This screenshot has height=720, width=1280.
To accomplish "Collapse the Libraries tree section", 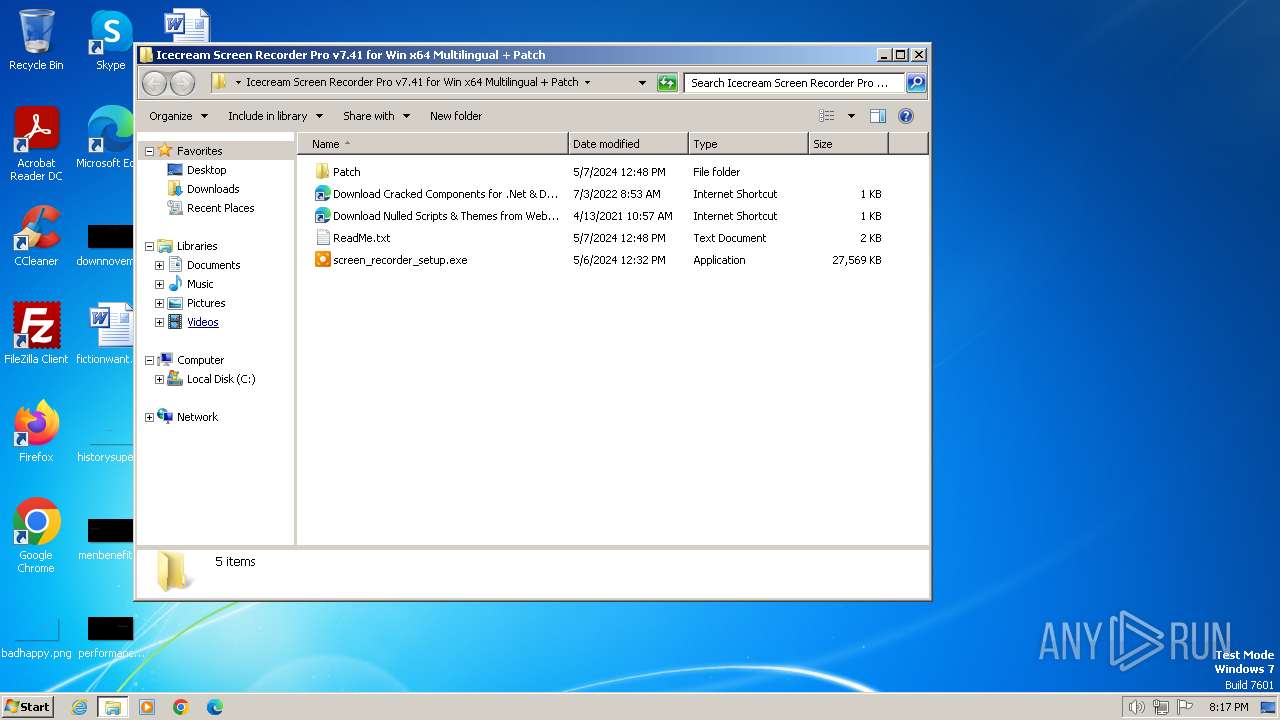I will click(150, 246).
